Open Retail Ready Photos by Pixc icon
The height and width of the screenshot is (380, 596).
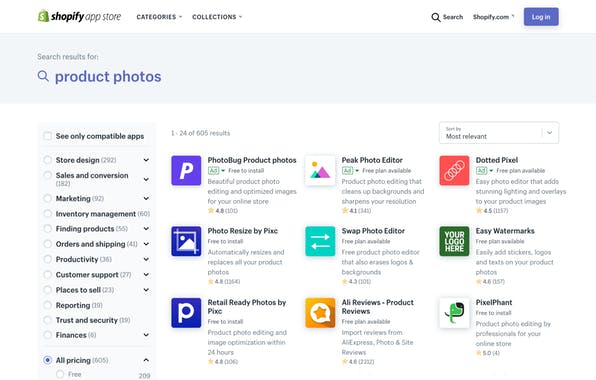pos(186,313)
